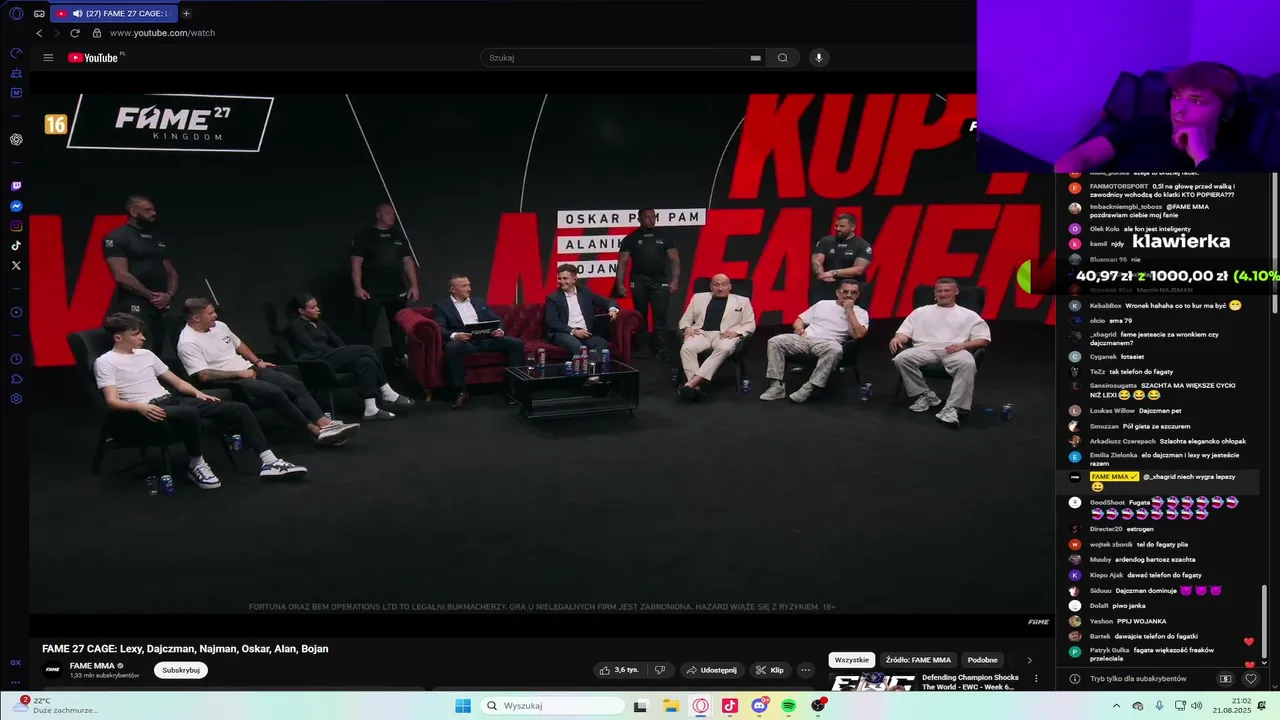
Task: Start voice search with the microphone
Action: click(x=819, y=57)
